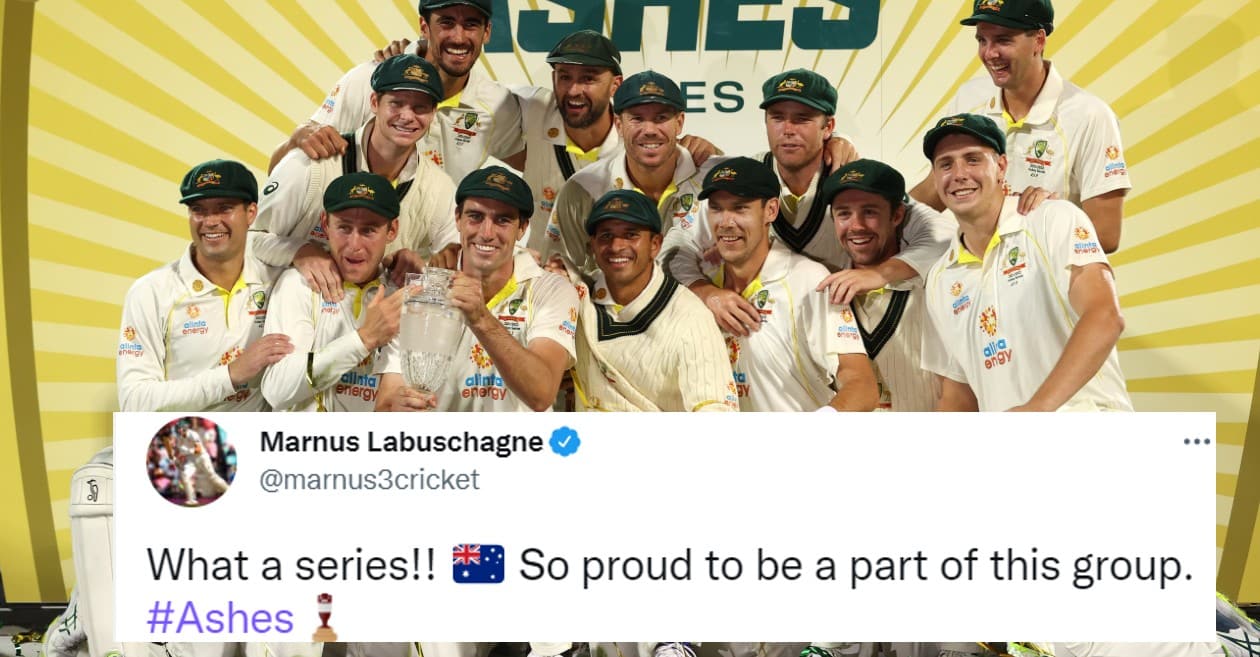Click the Ashes urn emoji after hashtag
The image size is (1260, 657).
coord(324,617)
